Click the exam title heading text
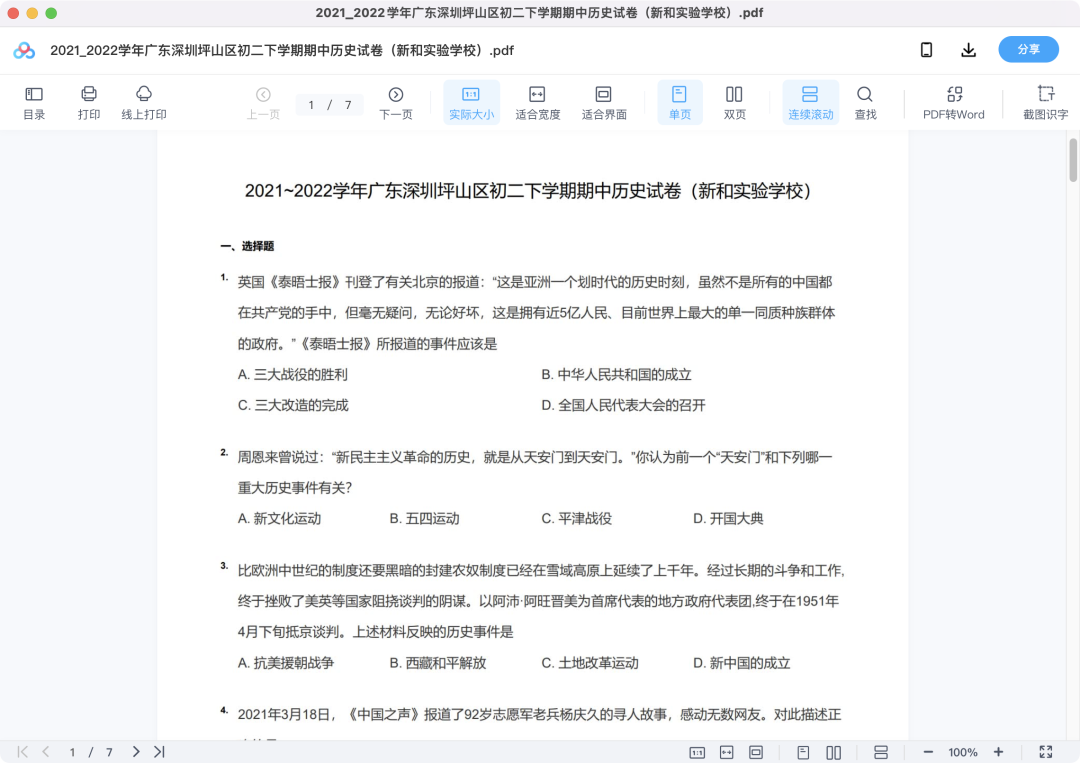Screen dimensions: 1080x763 coord(528,191)
